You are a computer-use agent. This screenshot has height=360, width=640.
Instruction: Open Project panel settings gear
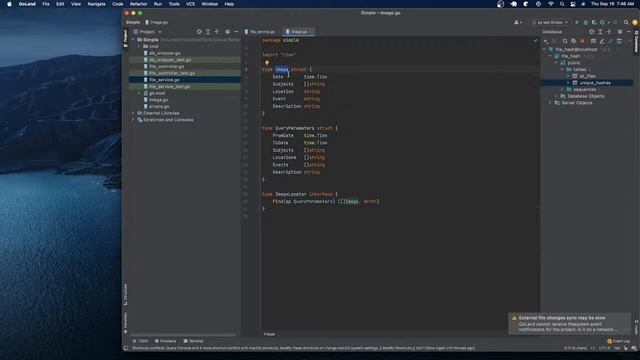coord(227,31)
